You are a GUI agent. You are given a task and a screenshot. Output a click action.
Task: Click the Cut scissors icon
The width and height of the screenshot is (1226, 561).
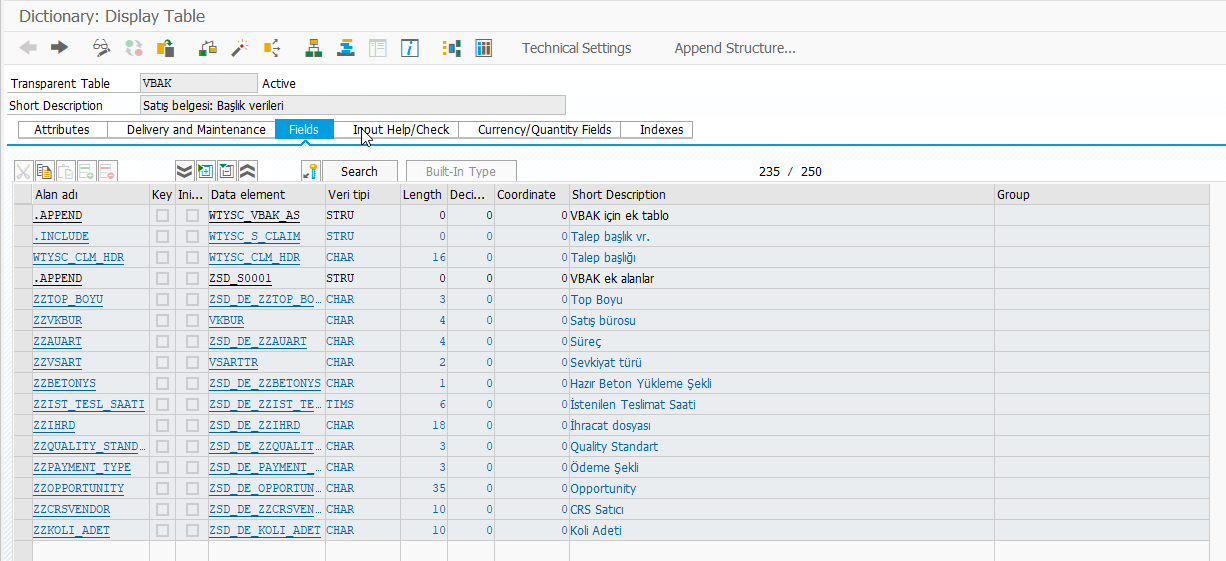point(24,171)
